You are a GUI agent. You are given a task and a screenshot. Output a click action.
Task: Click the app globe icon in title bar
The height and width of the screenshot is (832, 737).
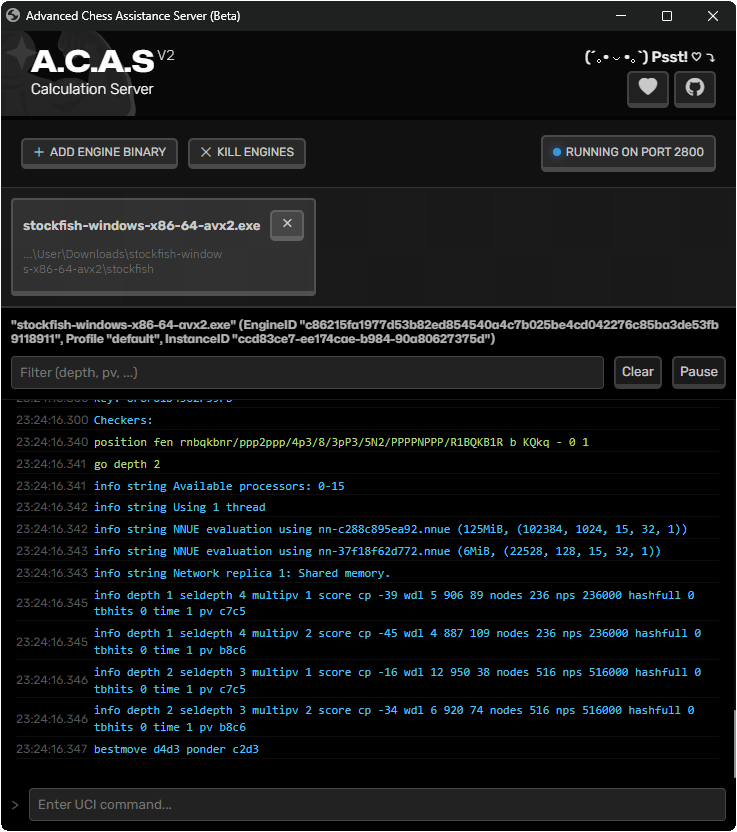point(13,15)
